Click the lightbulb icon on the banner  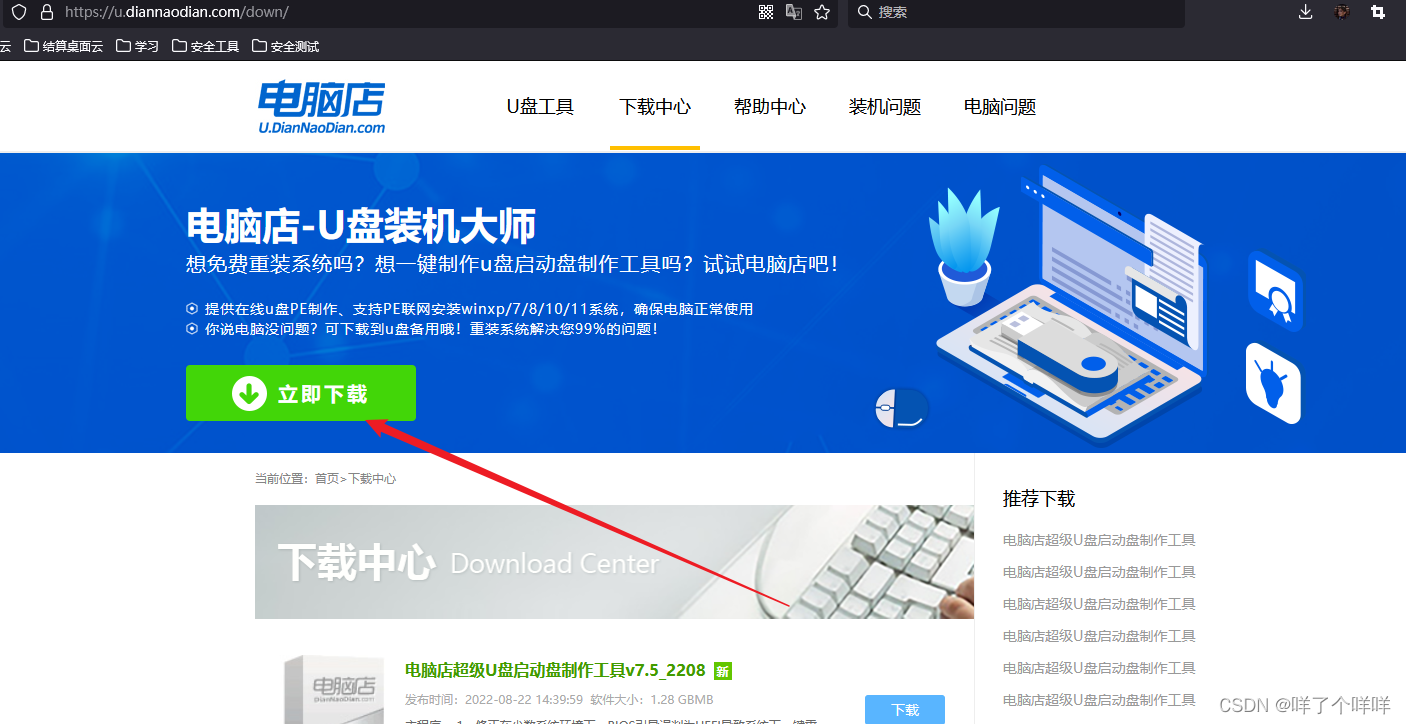coord(1273,383)
